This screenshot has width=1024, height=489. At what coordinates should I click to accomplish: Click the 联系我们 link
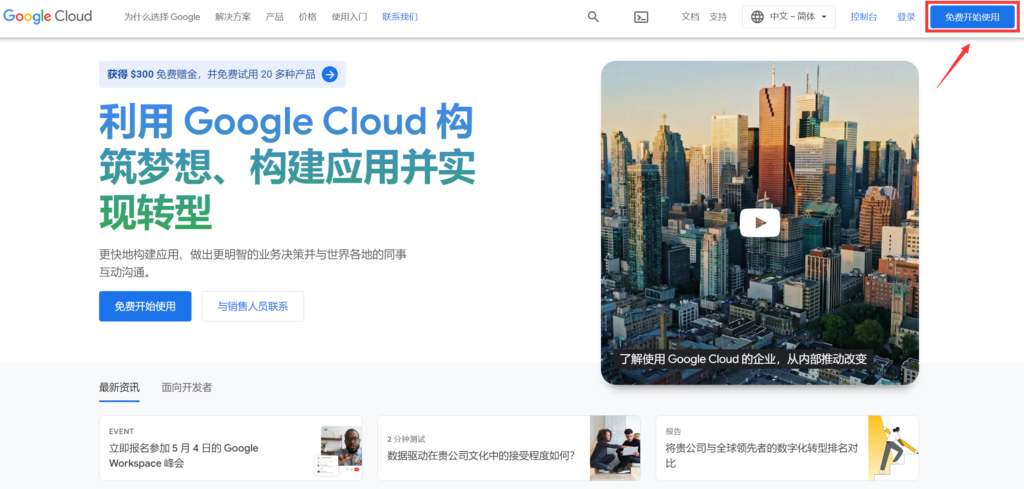click(400, 17)
